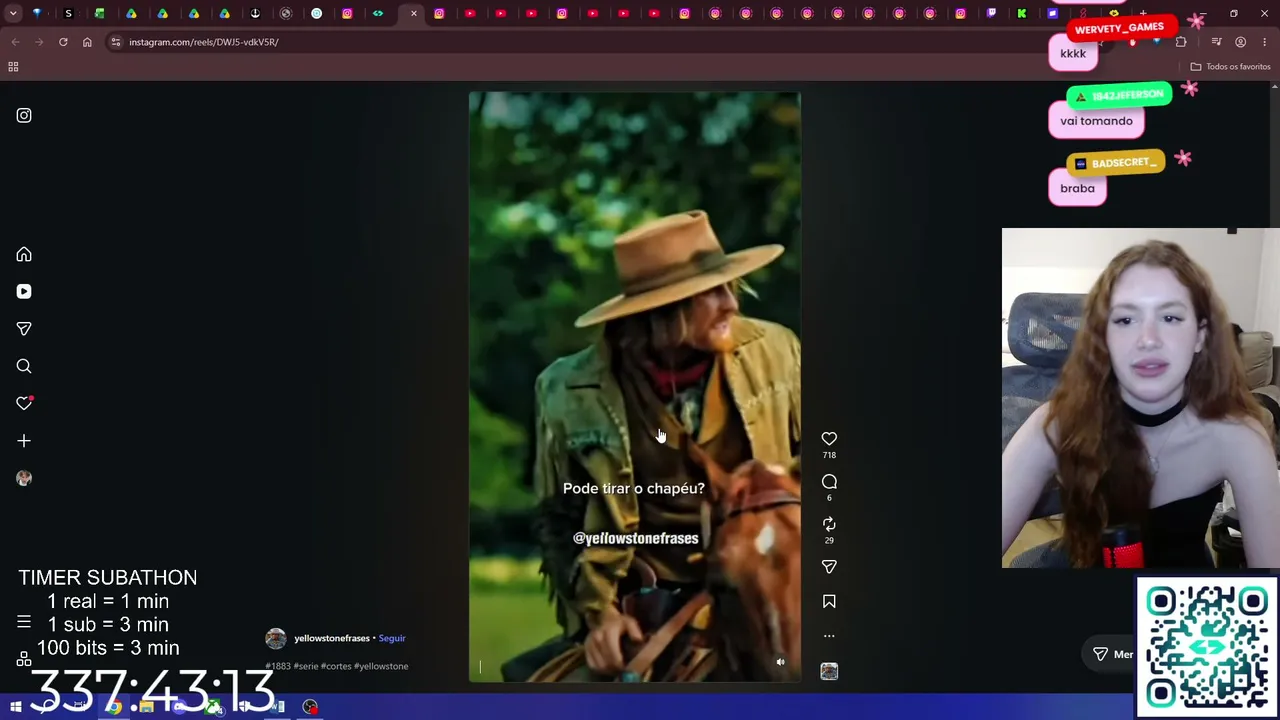The width and height of the screenshot is (1280, 720).
Task: Open the reel audio thumbnail
Action: [x=829, y=671]
